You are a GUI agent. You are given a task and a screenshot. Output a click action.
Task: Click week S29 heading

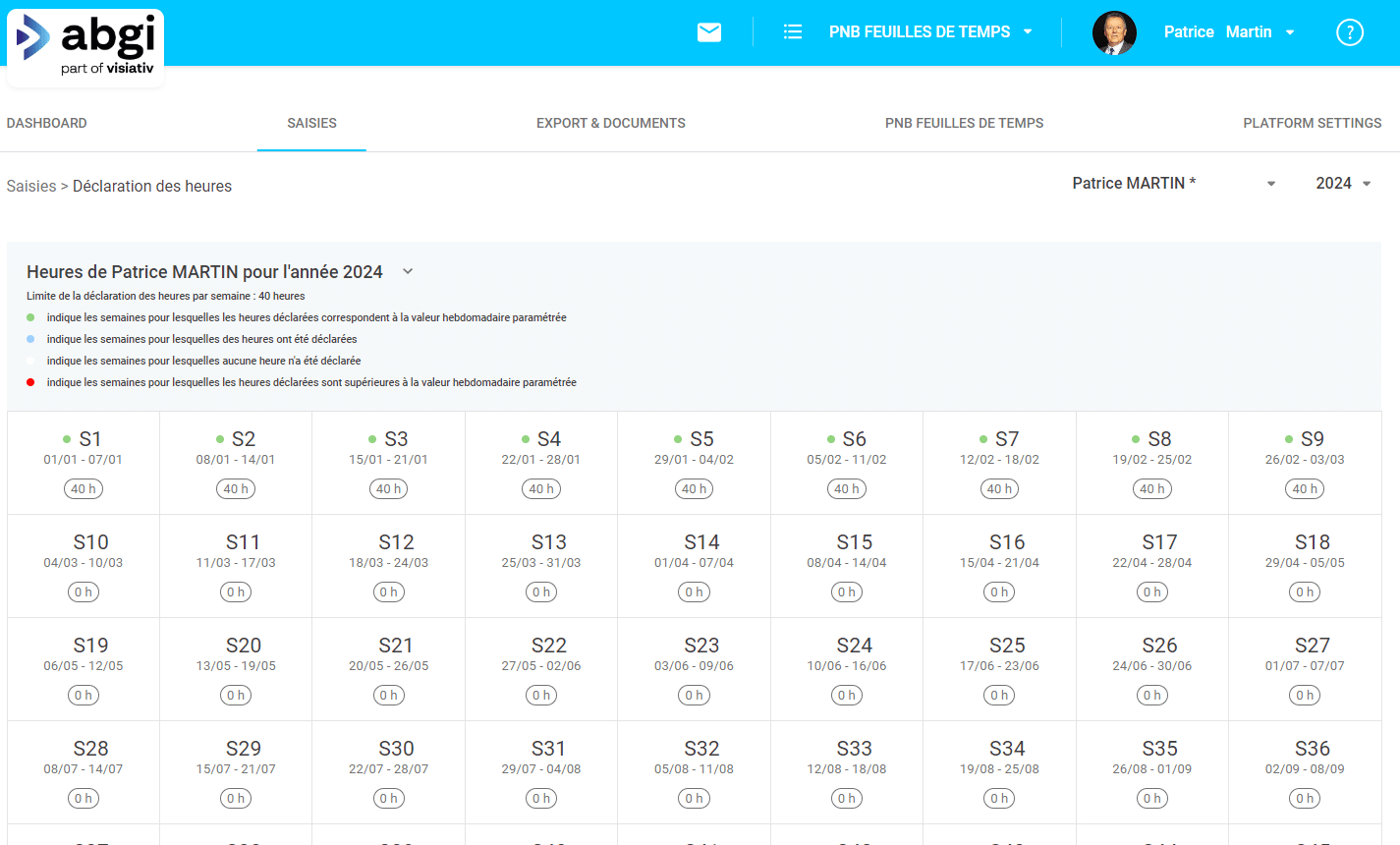click(244, 749)
